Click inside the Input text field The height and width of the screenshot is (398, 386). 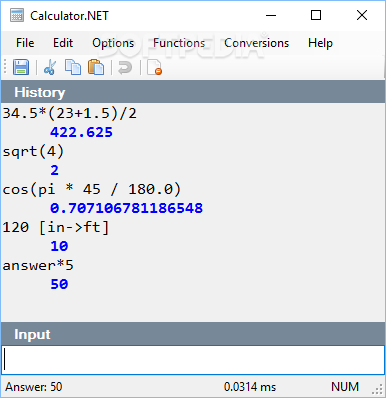193,360
